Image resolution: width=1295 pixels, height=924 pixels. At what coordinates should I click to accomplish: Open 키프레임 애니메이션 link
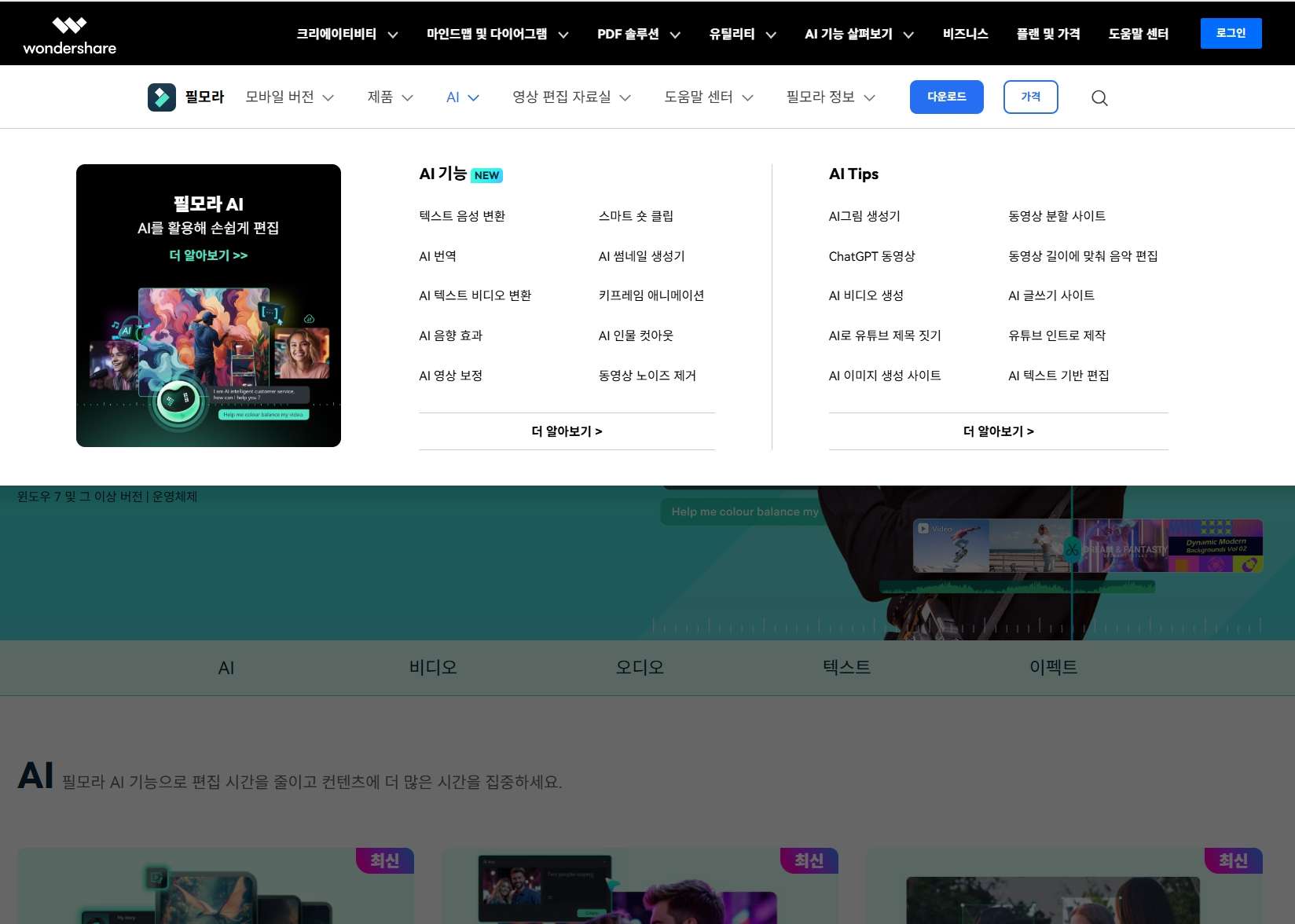[x=651, y=295]
